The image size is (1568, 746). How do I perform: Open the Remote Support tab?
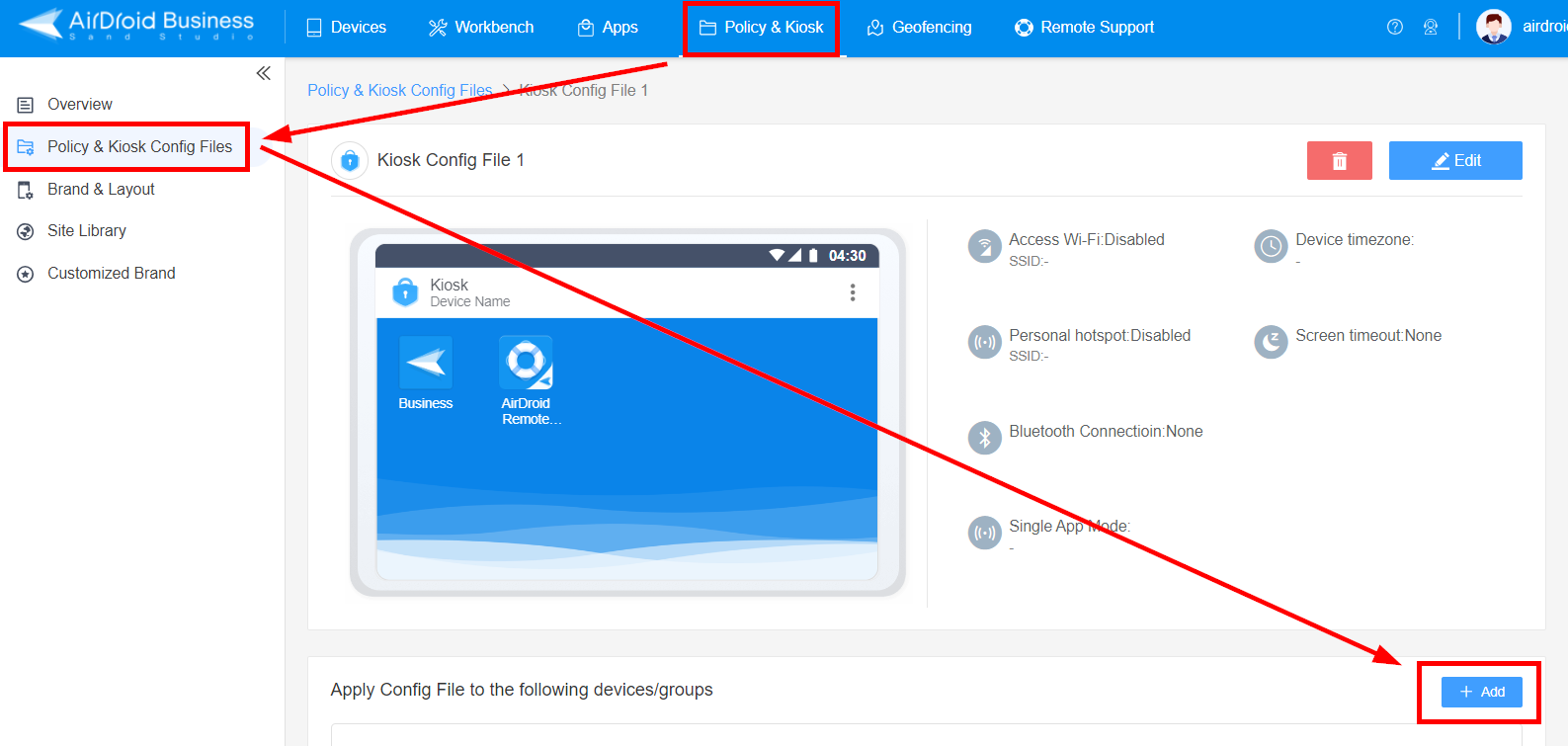[1084, 28]
